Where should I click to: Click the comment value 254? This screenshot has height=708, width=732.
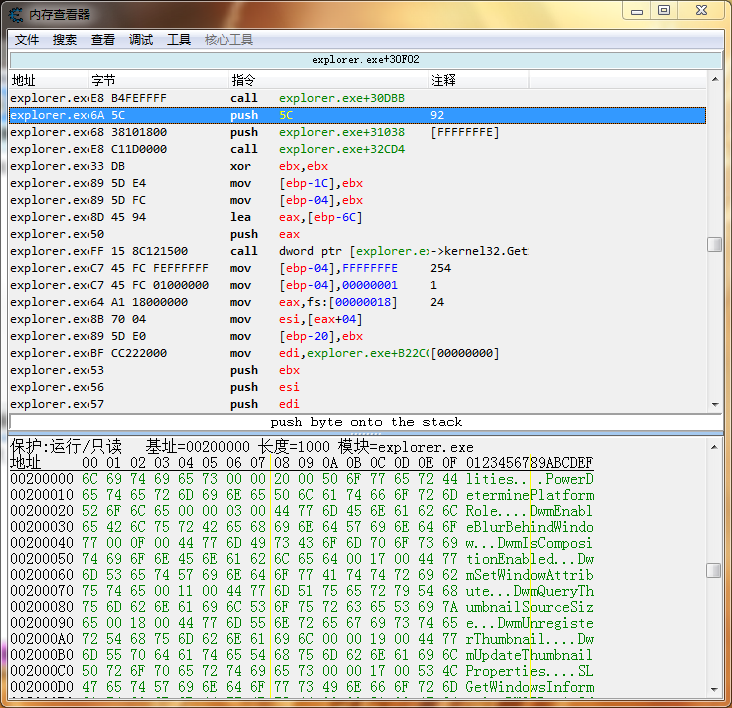tap(441, 268)
